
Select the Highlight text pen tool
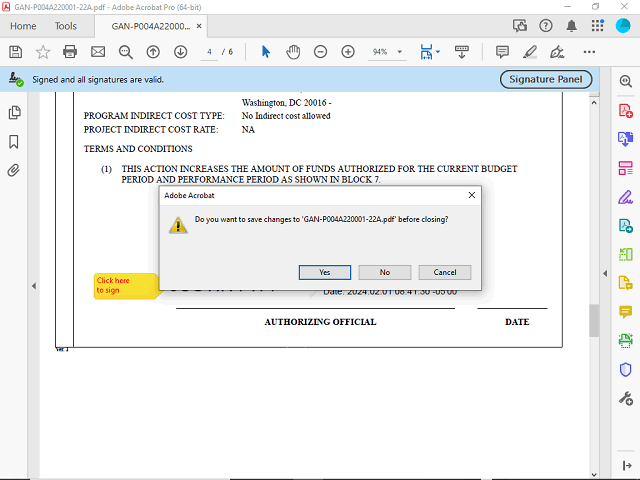click(x=530, y=52)
